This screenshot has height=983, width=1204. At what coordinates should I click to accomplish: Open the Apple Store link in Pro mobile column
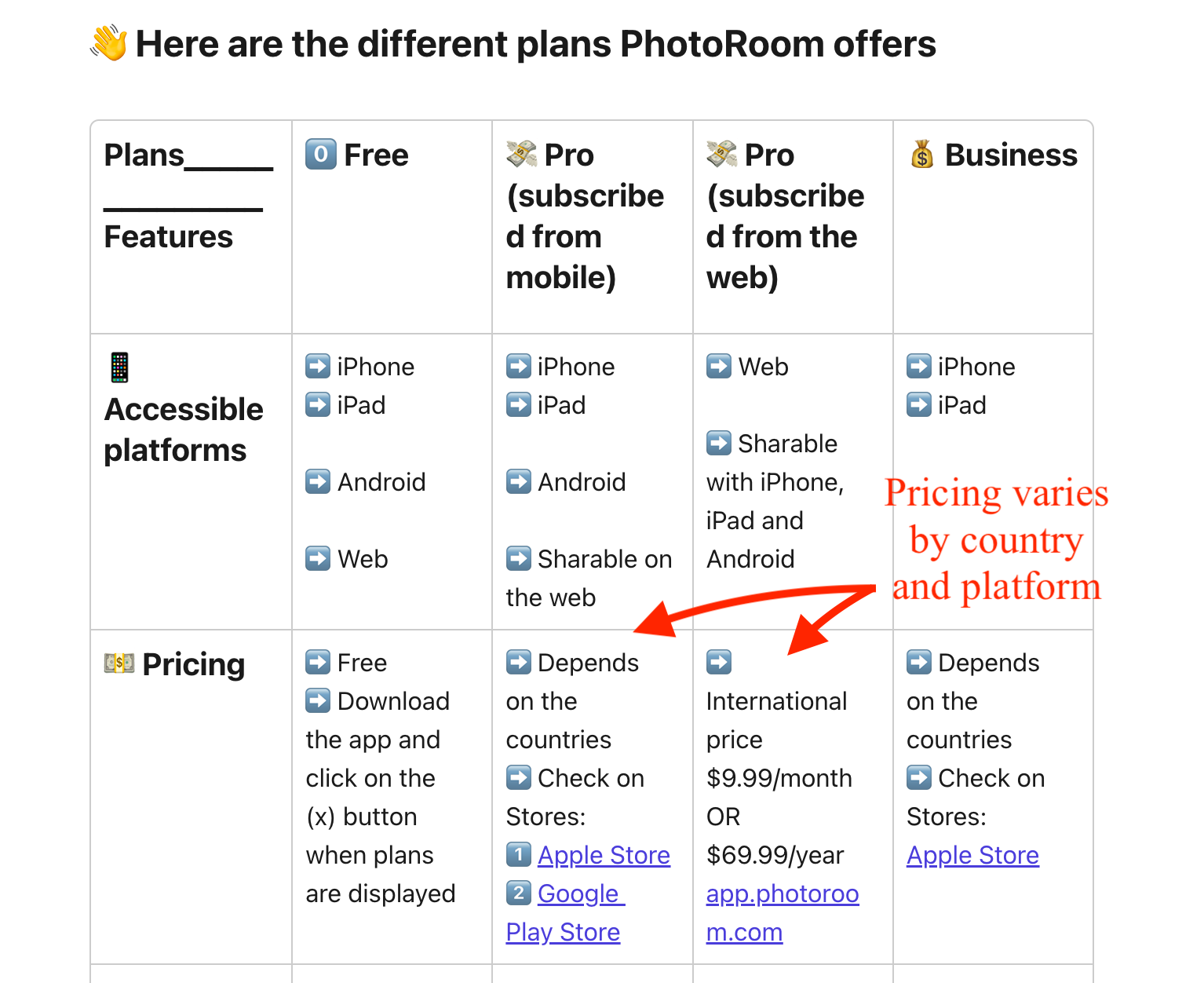604,855
